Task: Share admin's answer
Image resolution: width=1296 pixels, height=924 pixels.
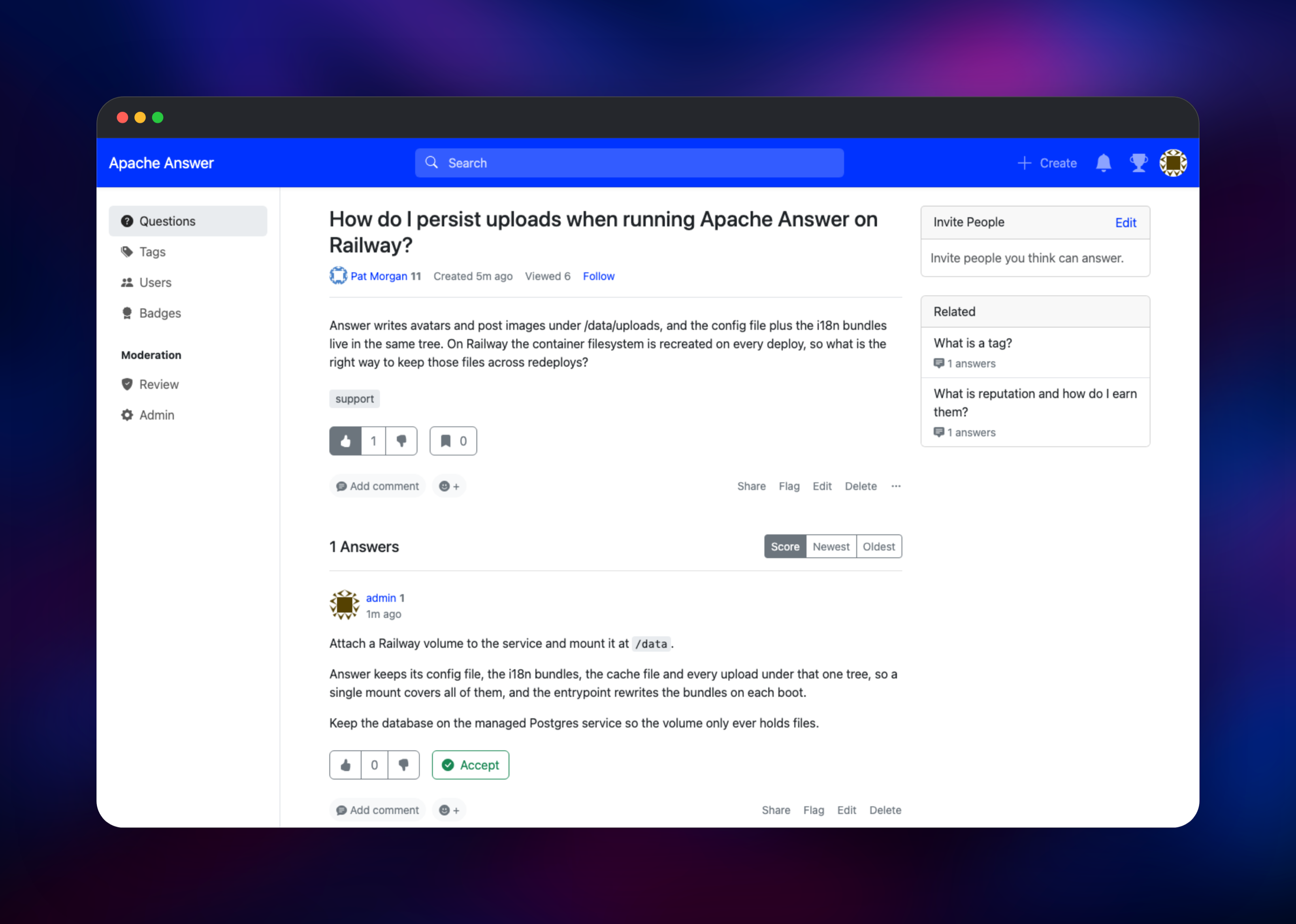Action: pyautogui.click(x=776, y=810)
